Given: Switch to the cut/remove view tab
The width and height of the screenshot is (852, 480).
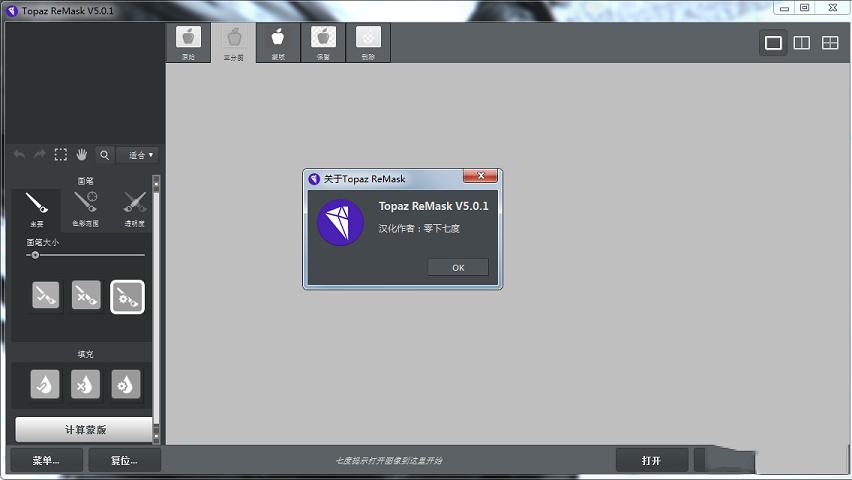Looking at the screenshot, I should click(x=368, y=42).
